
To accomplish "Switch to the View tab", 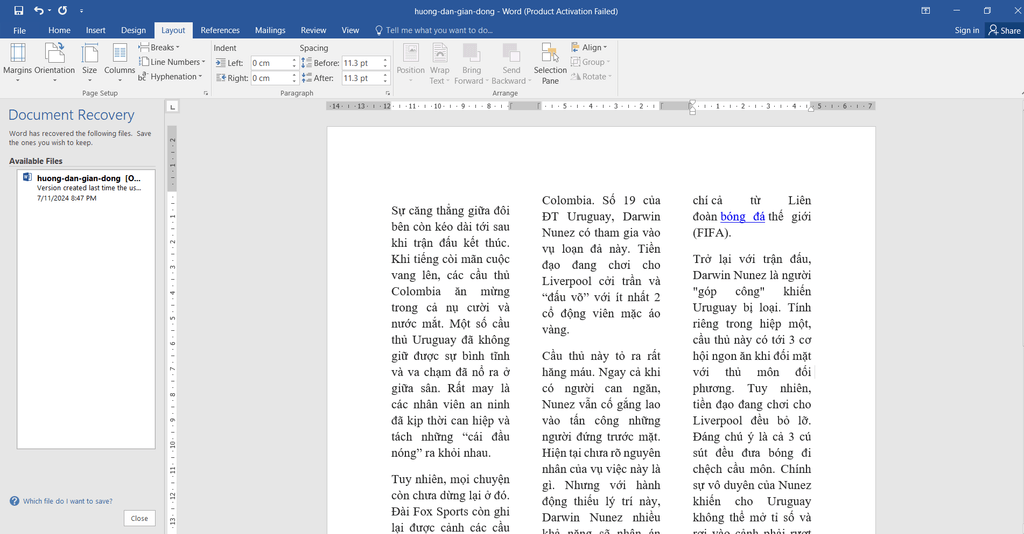I will click(x=350, y=30).
